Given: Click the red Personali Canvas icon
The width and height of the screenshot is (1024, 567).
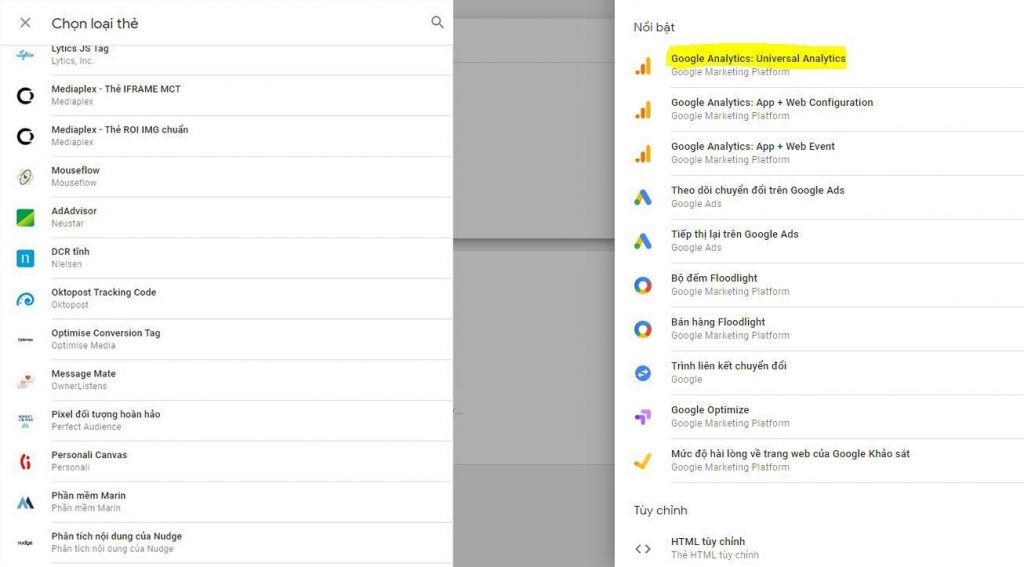Looking at the screenshot, I should 25,462.
